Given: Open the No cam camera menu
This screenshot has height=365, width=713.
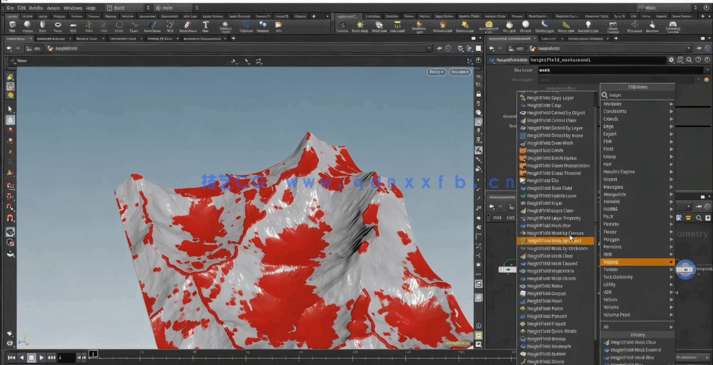Looking at the screenshot, I should [460, 72].
